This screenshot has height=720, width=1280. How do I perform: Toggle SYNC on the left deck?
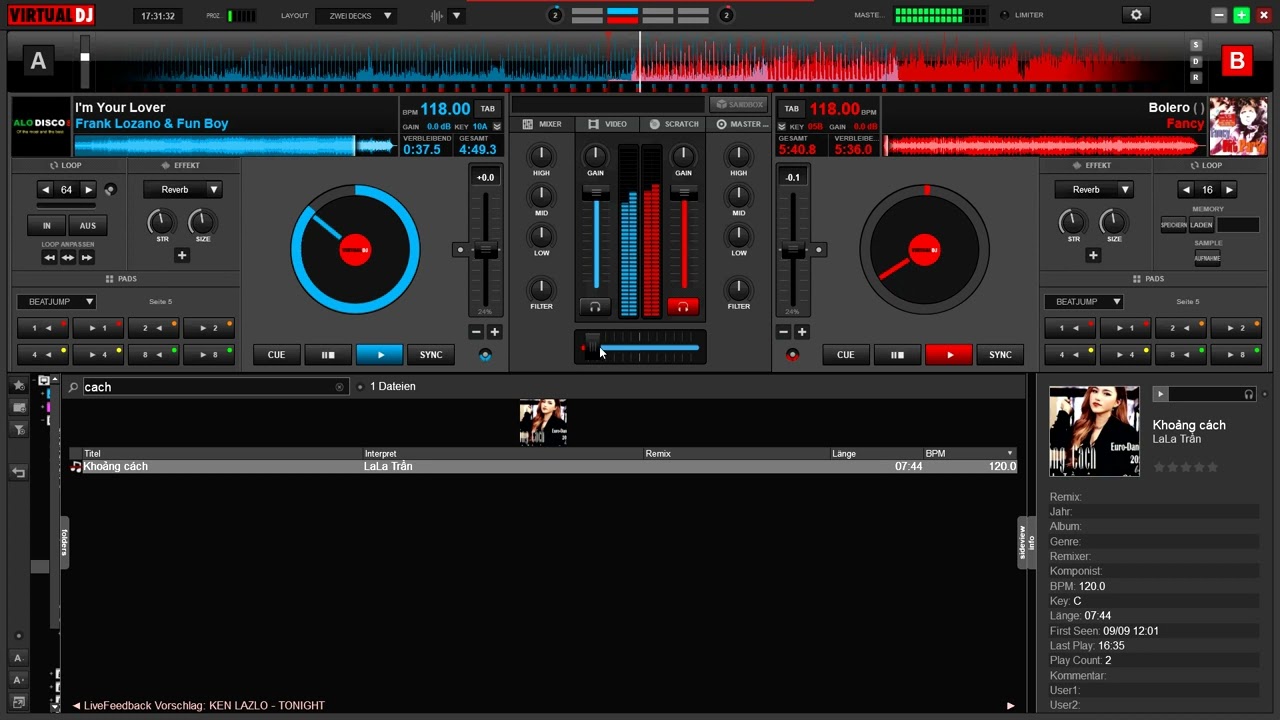click(431, 355)
